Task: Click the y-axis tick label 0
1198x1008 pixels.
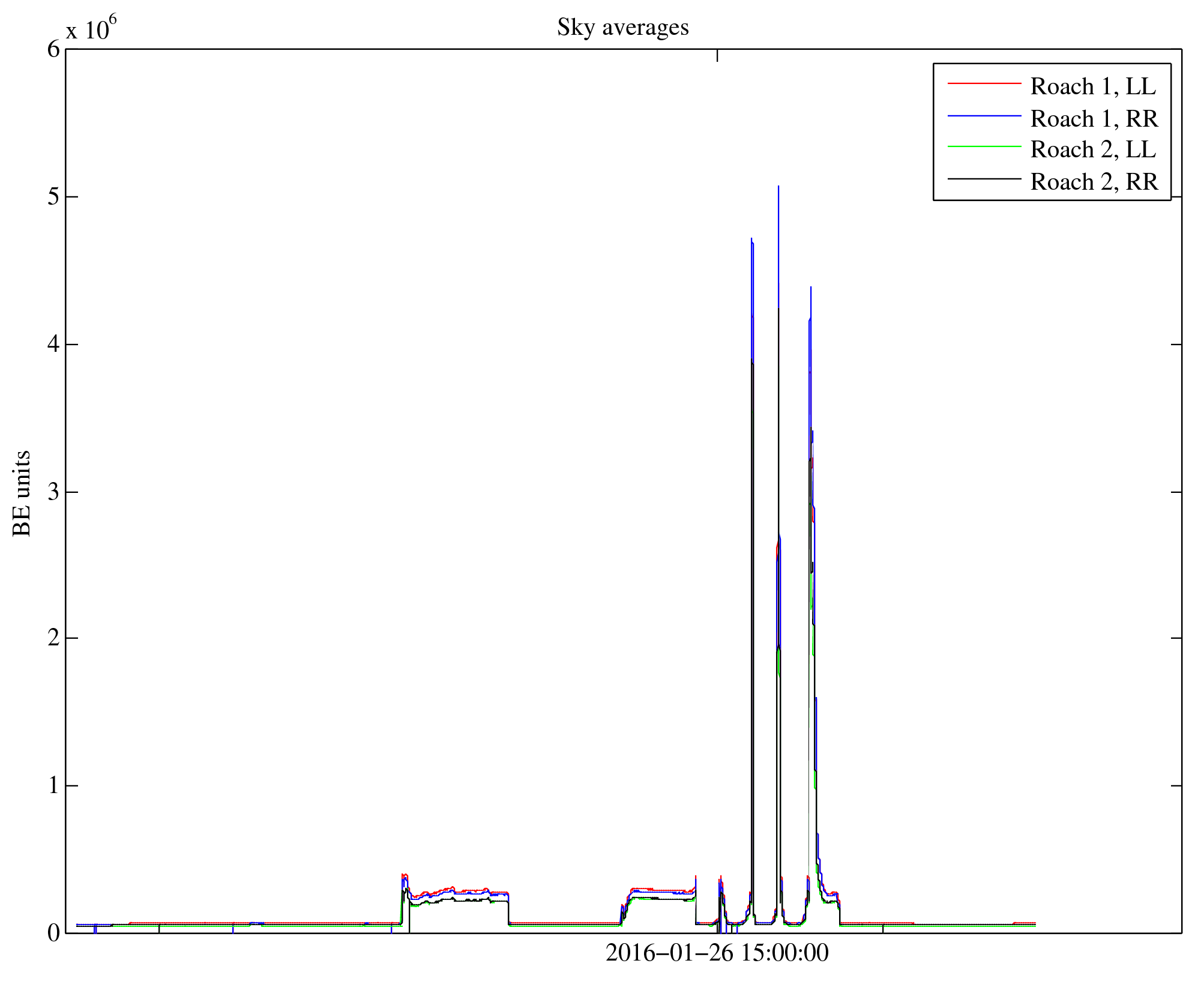Action: [x=54, y=932]
